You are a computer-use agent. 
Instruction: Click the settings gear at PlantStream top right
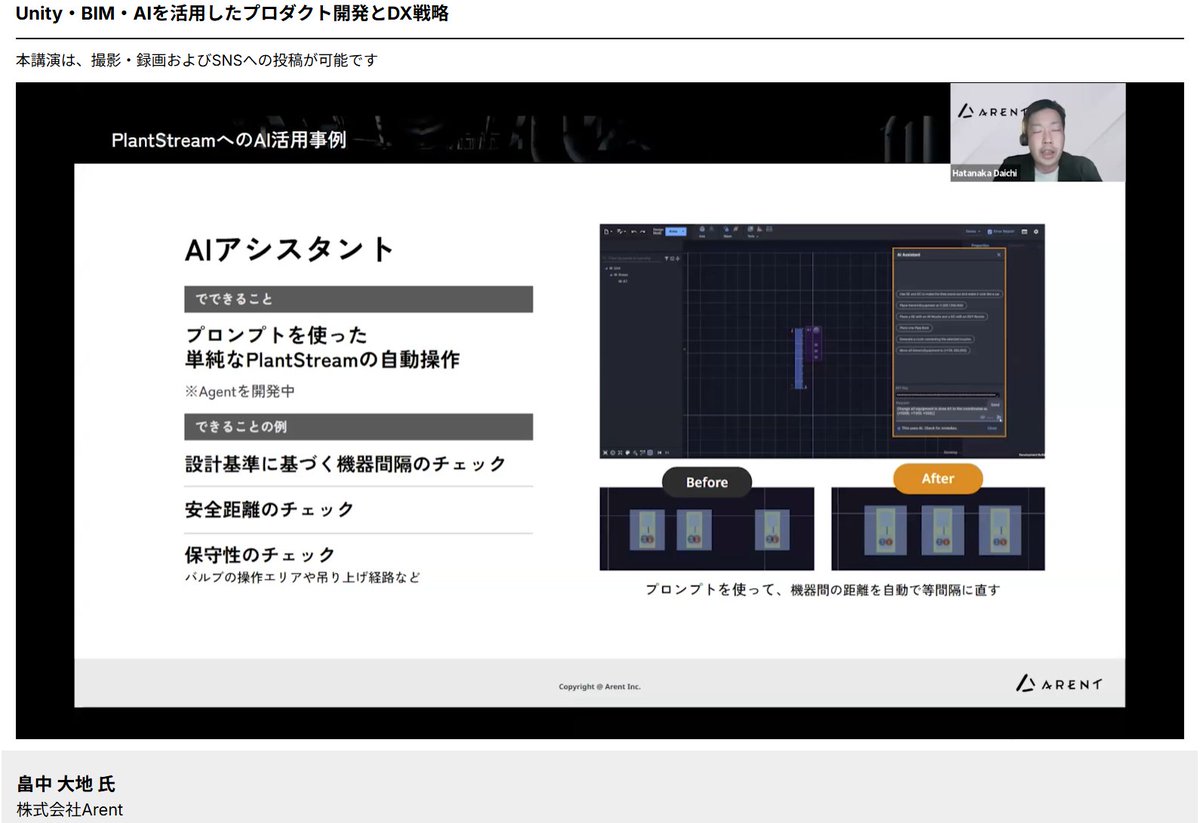pos(1036,231)
